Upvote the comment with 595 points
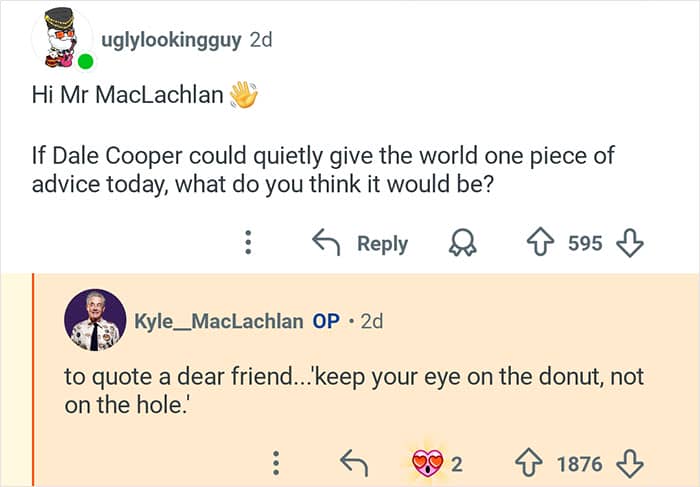Screen dimensions: 700x487 [x=541, y=243]
